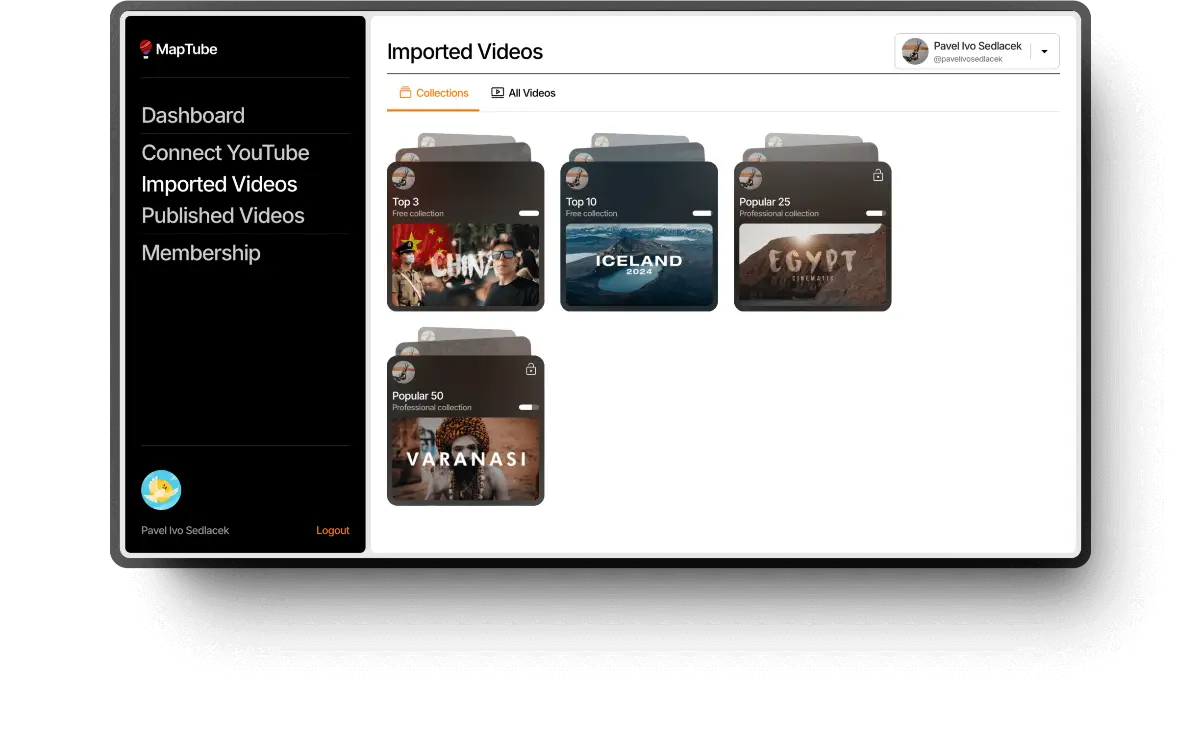Click the avatar badge on Top 10 Iceland collection
Image resolution: width=1200 pixels, height=734 pixels.
577,177
